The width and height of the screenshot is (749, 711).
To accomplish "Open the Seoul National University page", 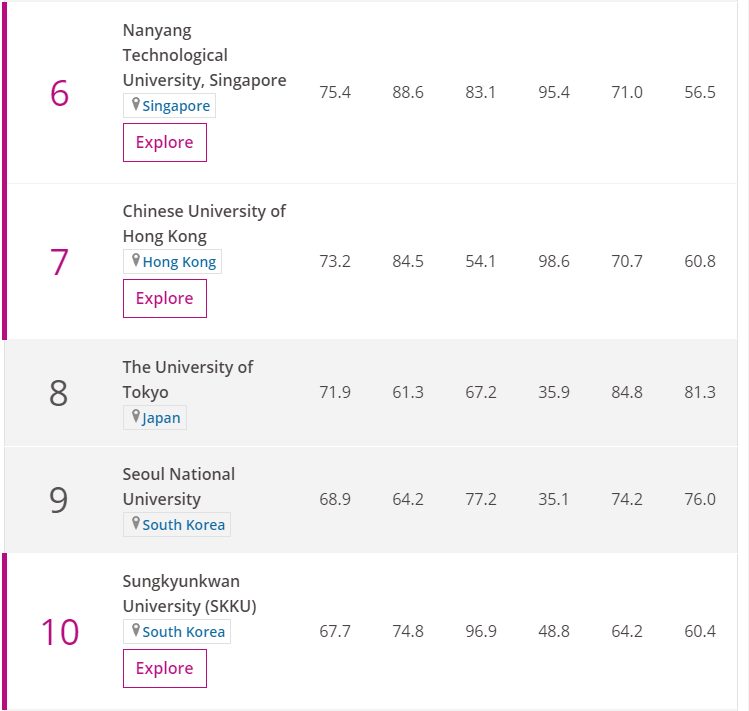I will (178, 486).
